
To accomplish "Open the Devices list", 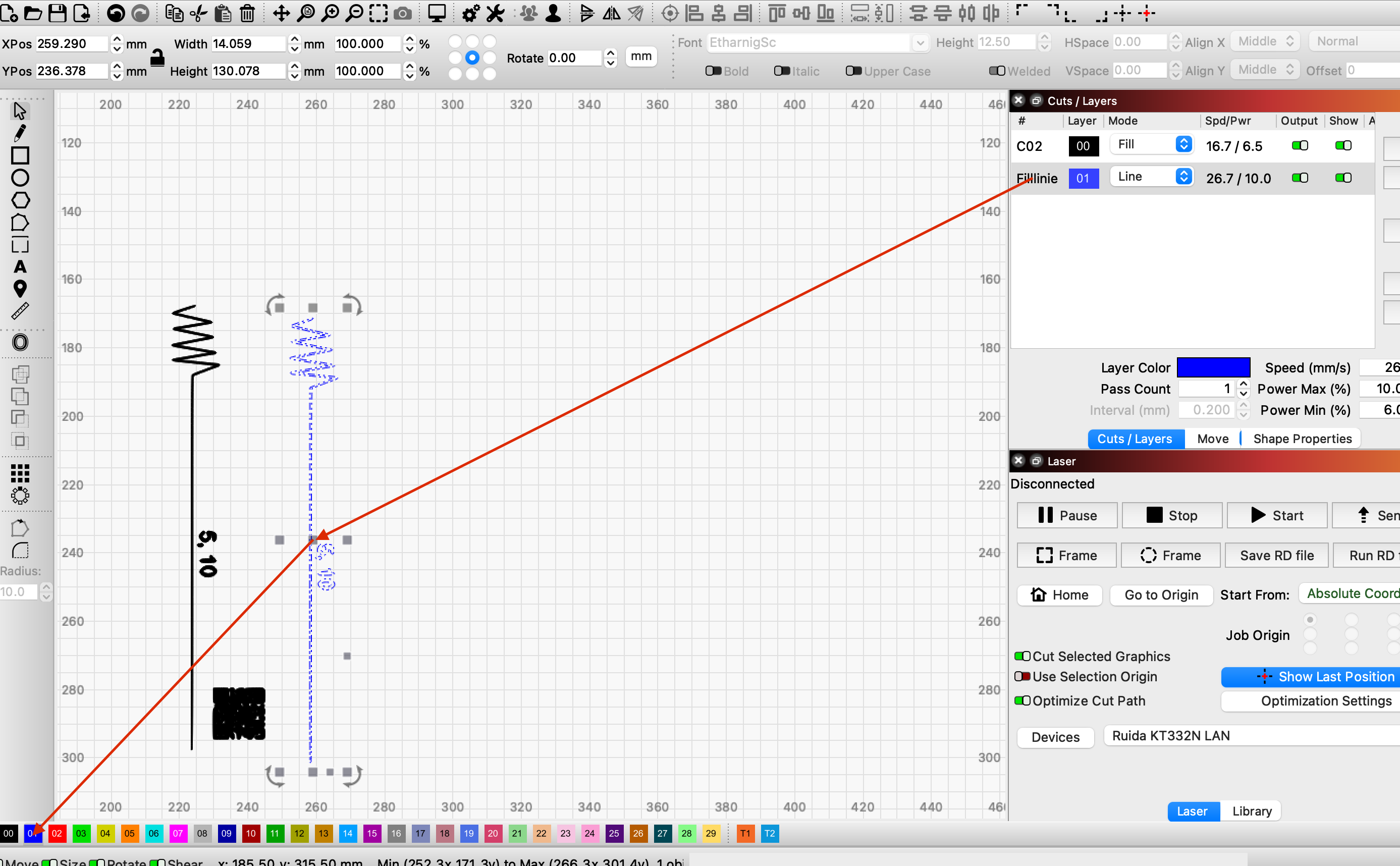I will point(1055,737).
